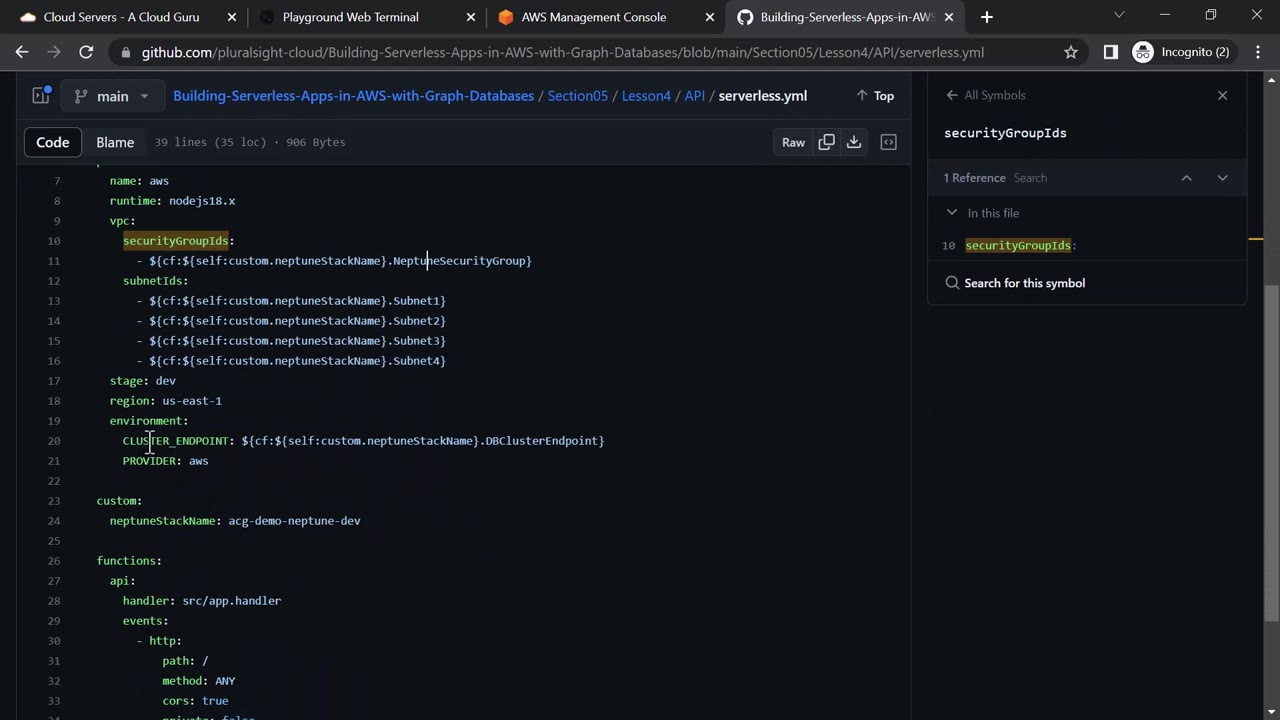Close the symbols panel

(1222, 95)
